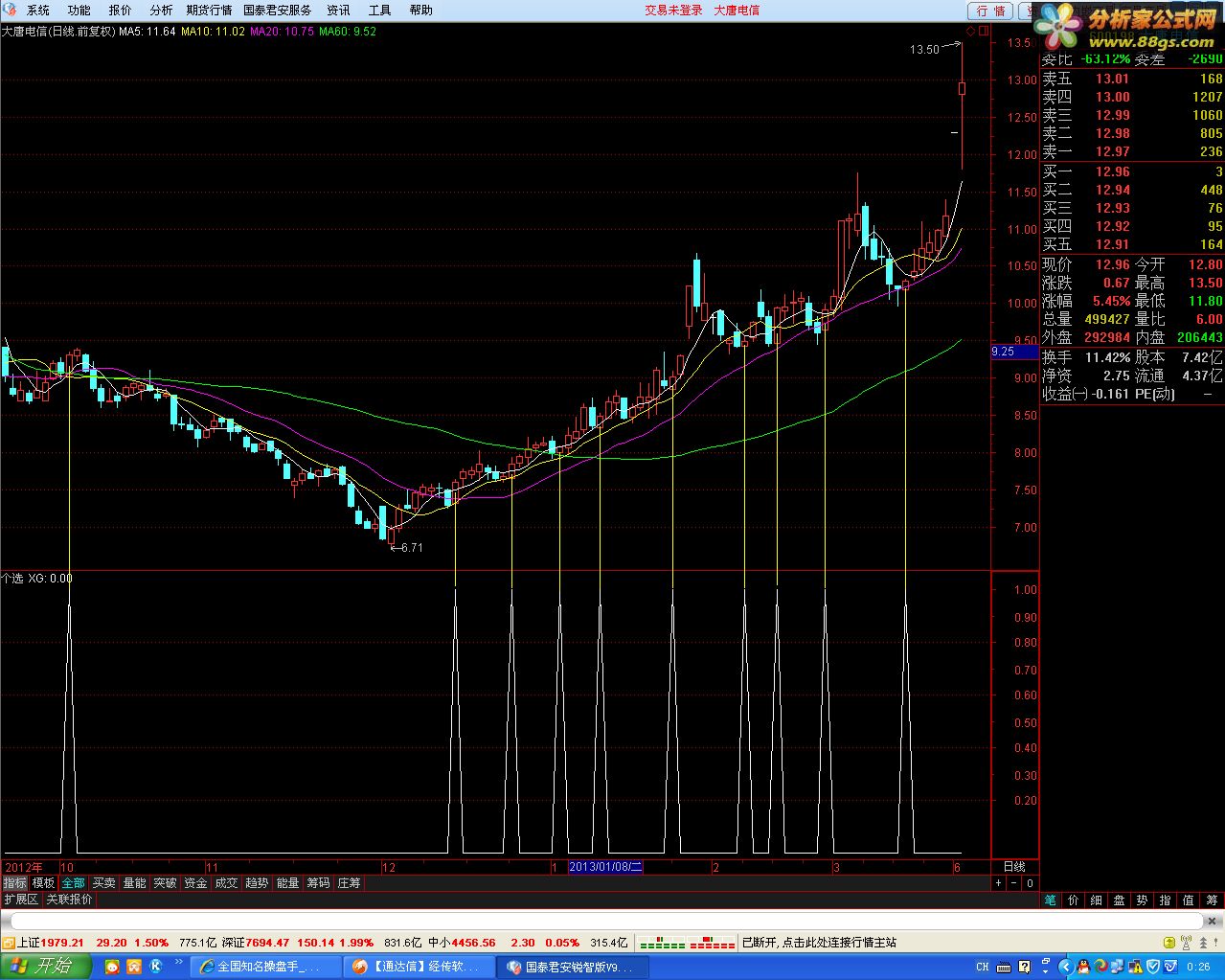Screen dimensions: 1225x980
Task: Click the 0 reset button below 日线
Action: (x=1030, y=883)
